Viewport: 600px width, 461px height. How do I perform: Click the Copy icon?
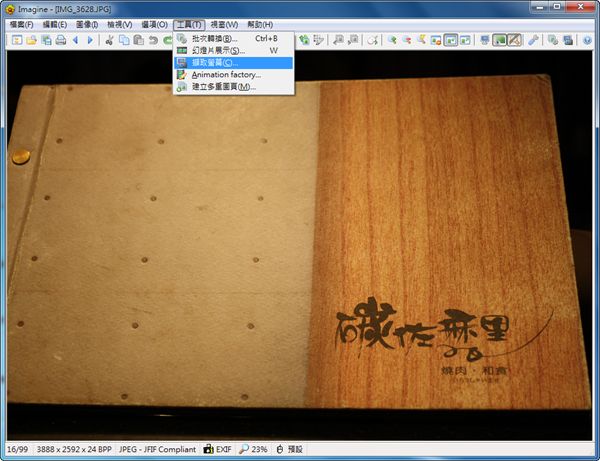(124, 40)
